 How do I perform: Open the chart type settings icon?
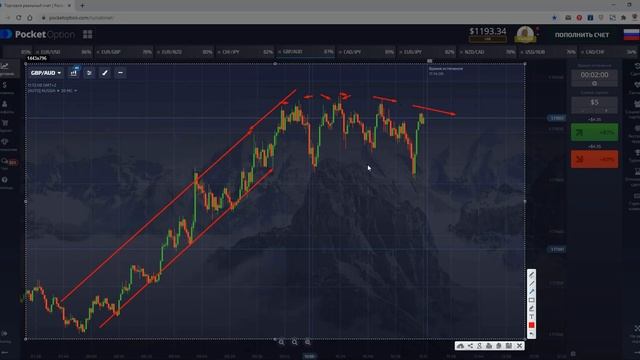click(x=73, y=73)
